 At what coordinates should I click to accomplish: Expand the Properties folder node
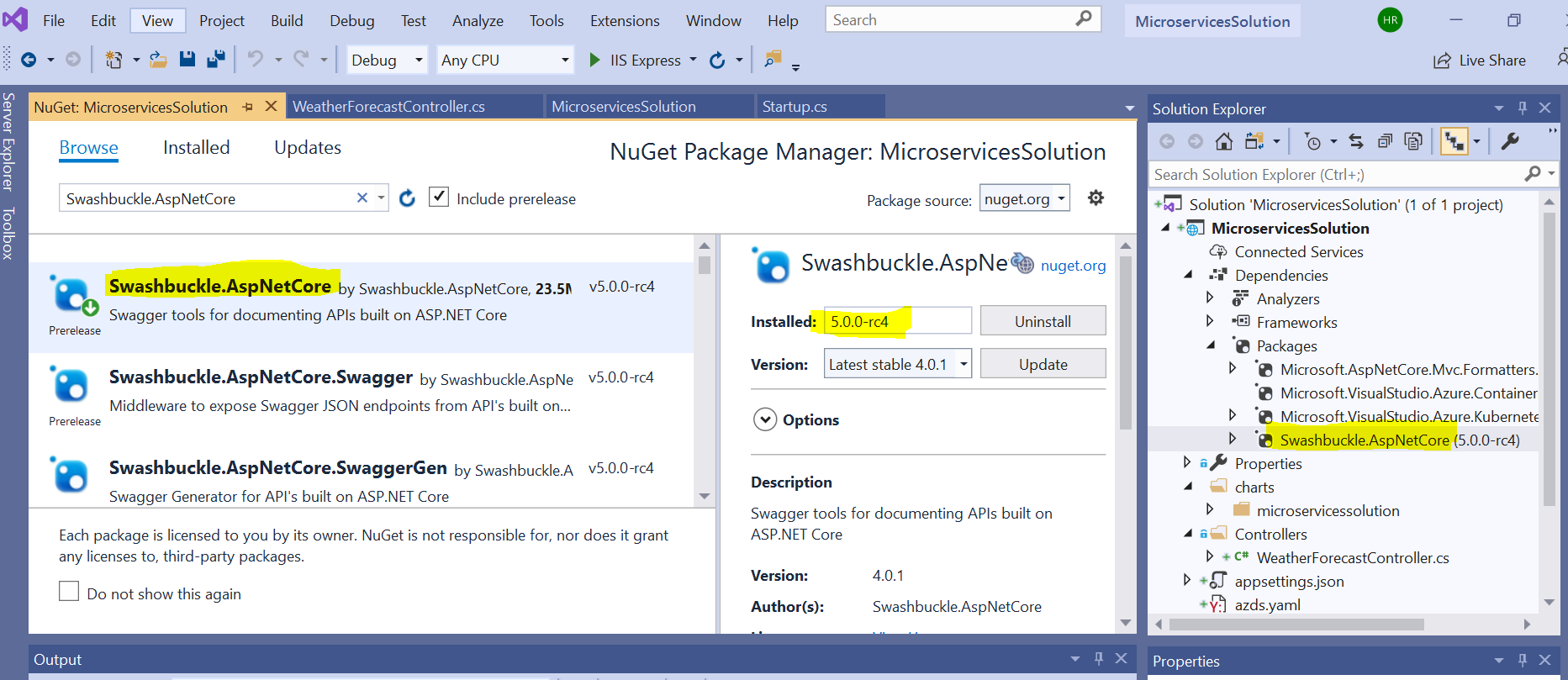point(1187,462)
